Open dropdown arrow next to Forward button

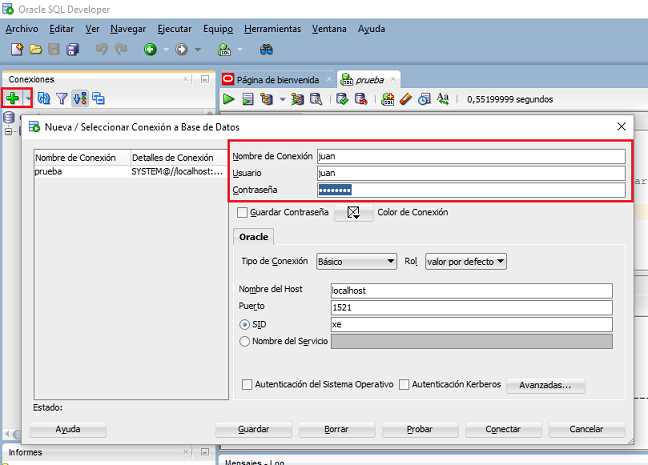coord(198,50)
